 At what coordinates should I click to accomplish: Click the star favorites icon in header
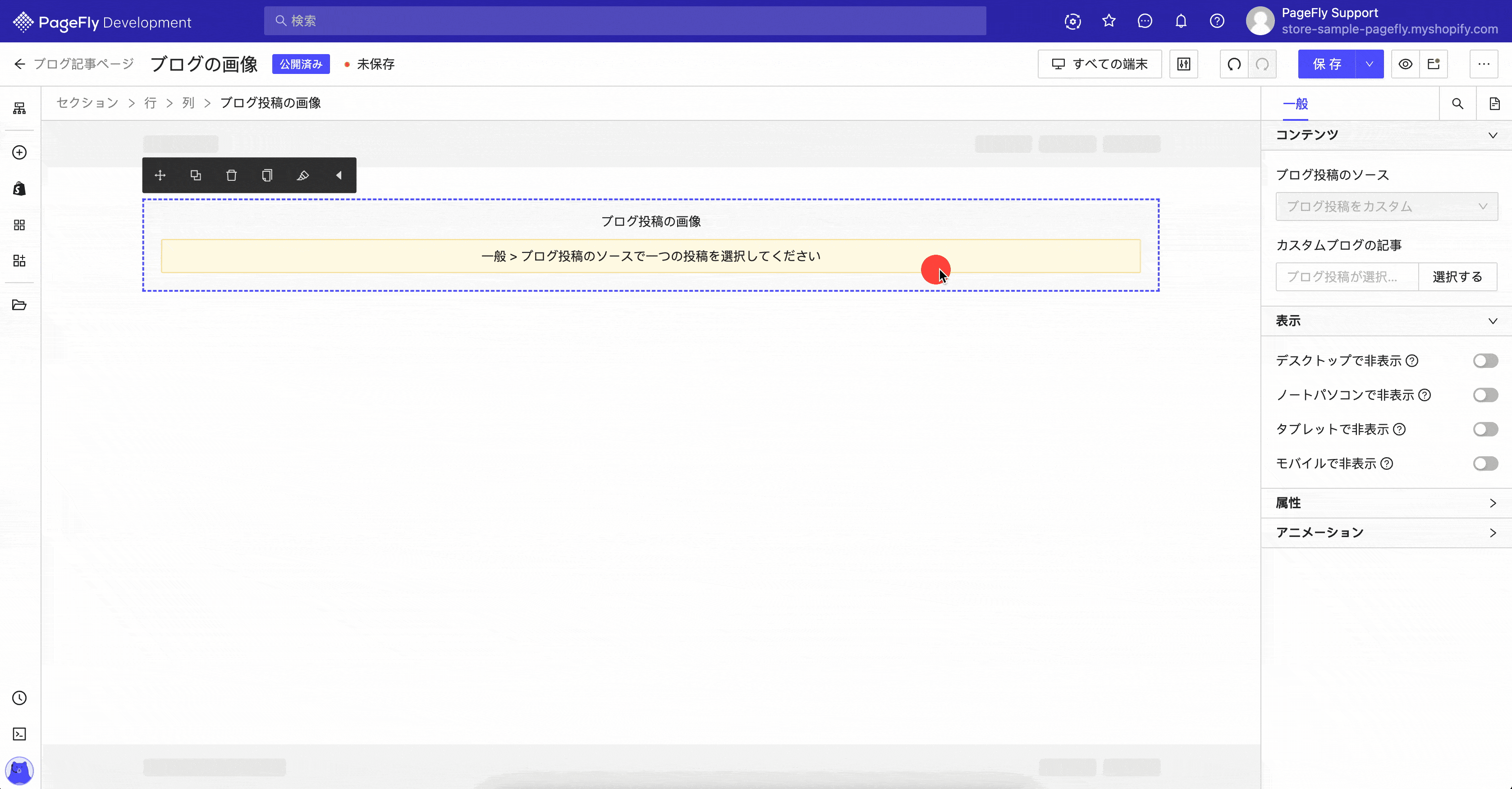(x=1109, y=21)
